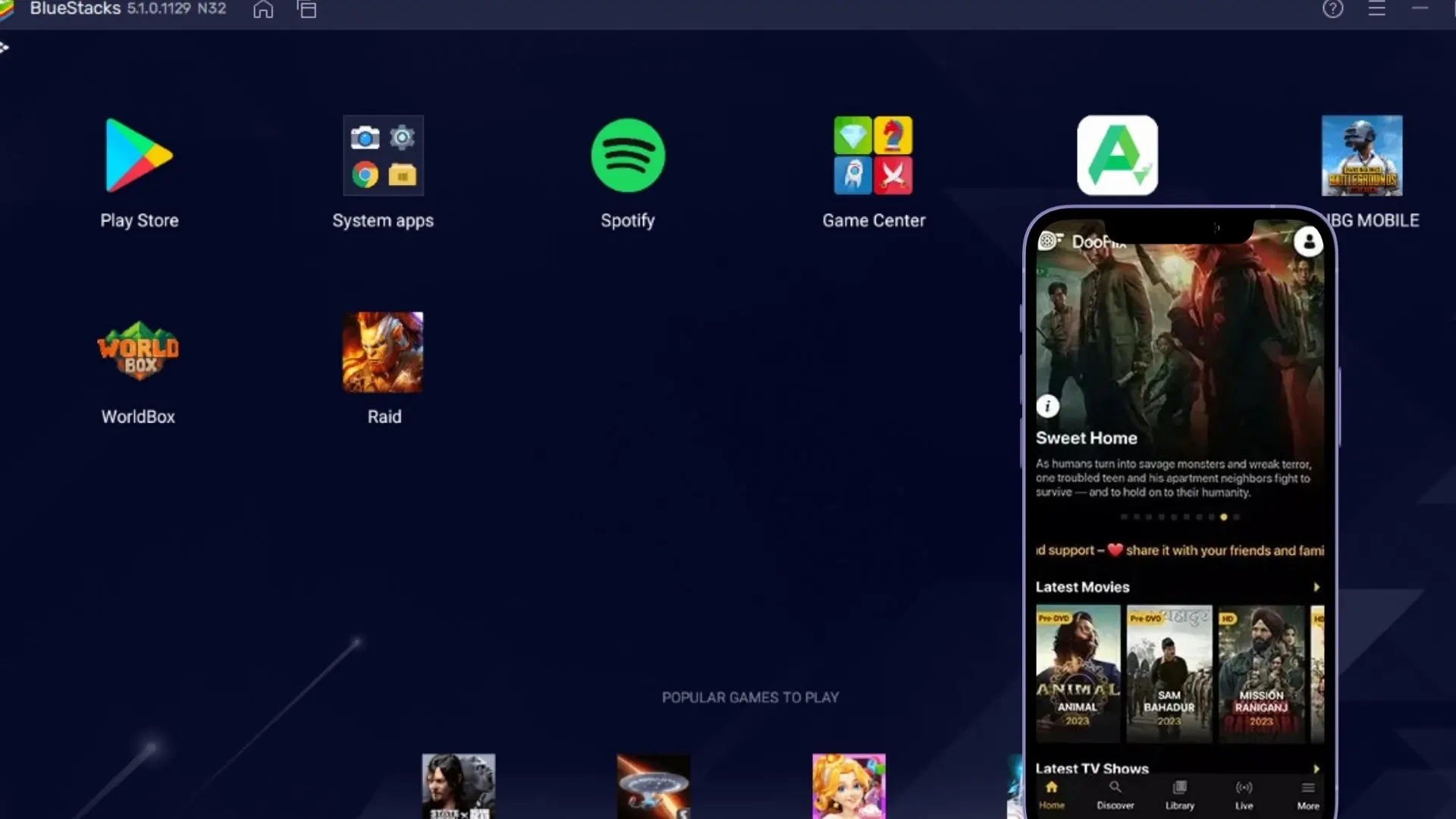
Task: Open the multi-instance windows icon in title bar
Action: point(307,10)
